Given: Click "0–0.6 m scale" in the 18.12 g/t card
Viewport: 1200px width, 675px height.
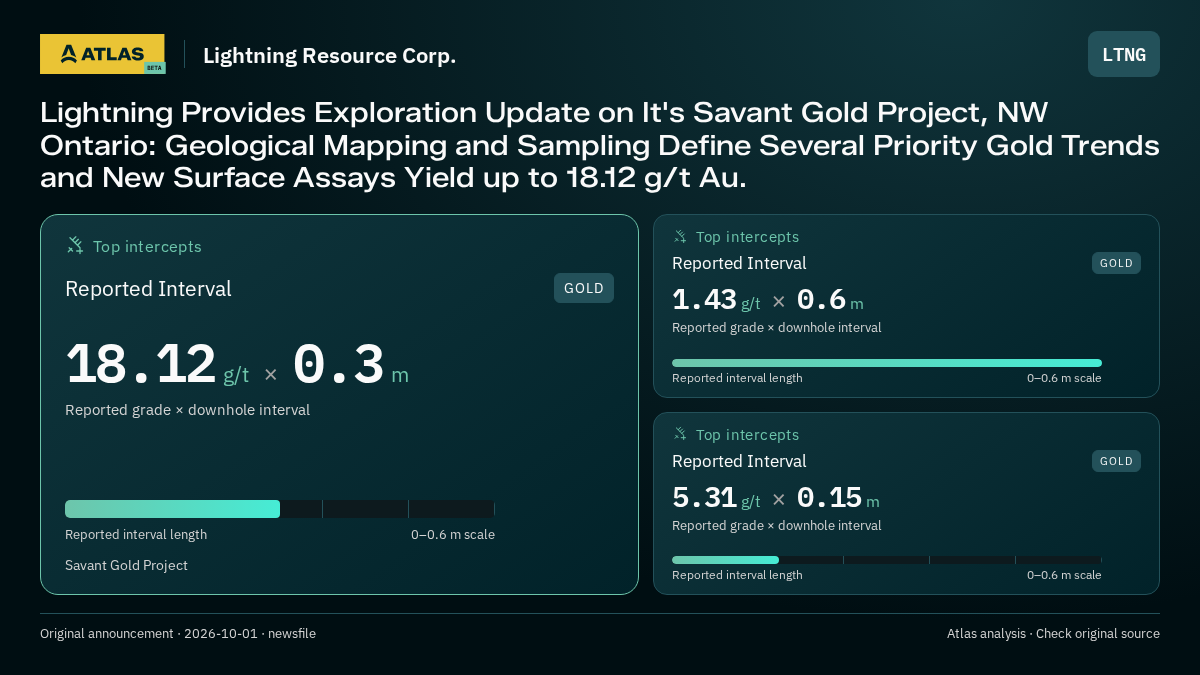Looking at the screenshot, I should (453, 535).
